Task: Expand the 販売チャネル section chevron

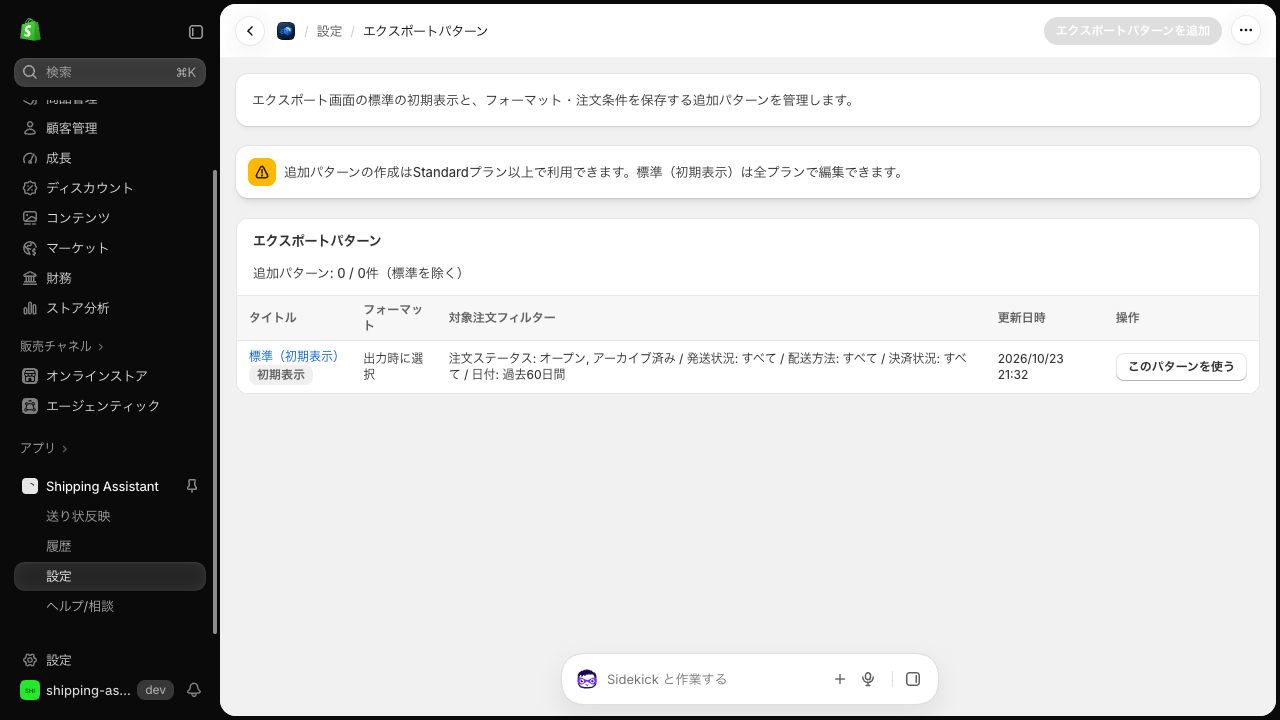Action: tap(101, 346)
